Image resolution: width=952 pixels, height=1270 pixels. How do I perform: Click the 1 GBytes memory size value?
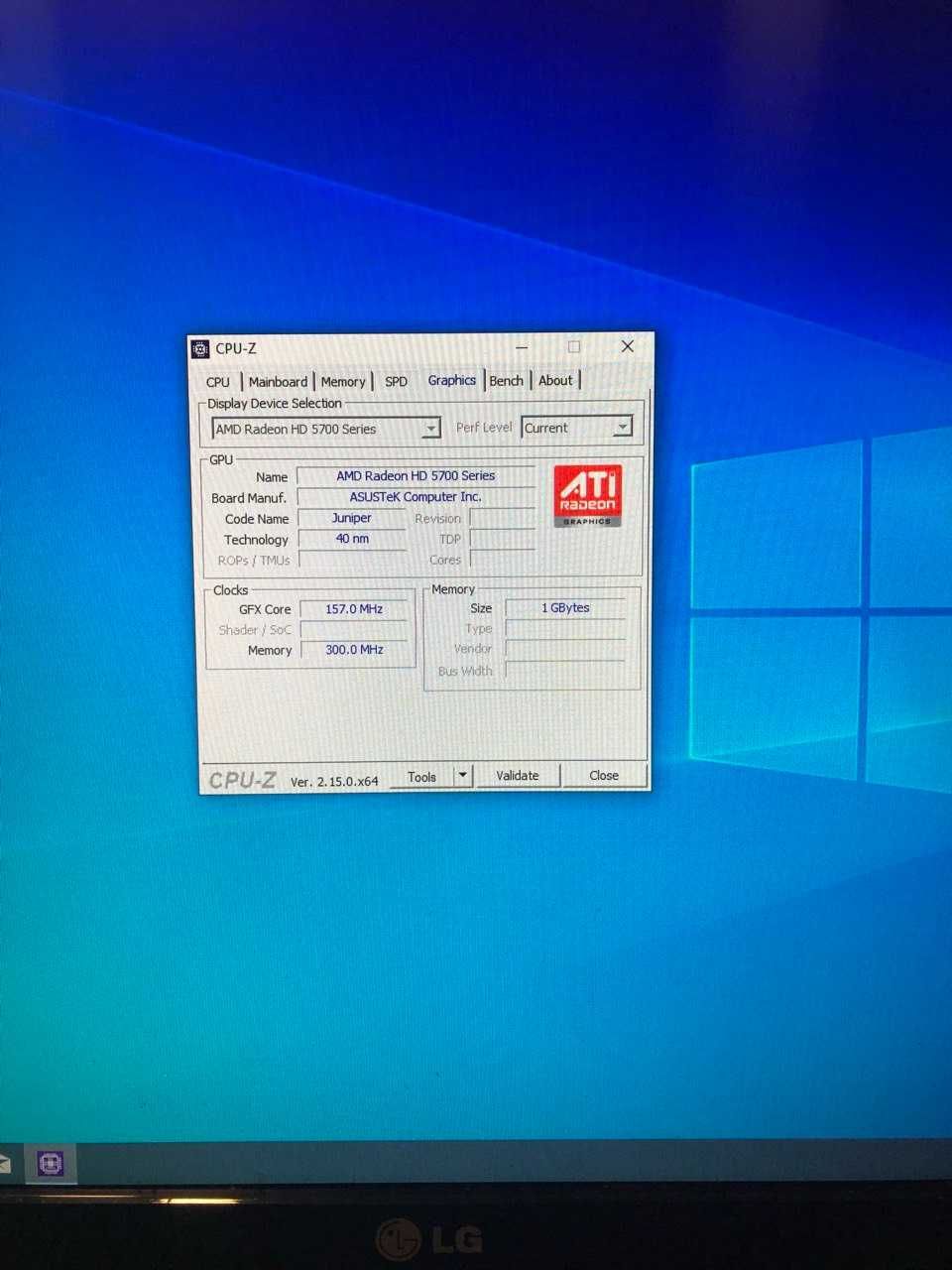coord(565,608)
